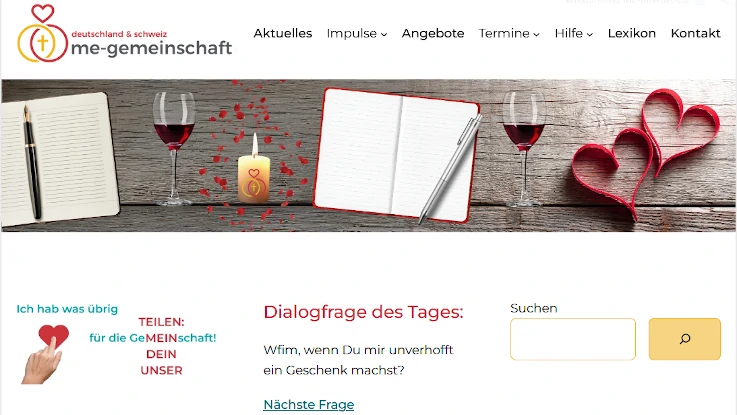Click the 'Dialogfrage des Tages' heading
The height and width of the screenshot is (415, 737).
pyautogui.click(x=363, y=312)
